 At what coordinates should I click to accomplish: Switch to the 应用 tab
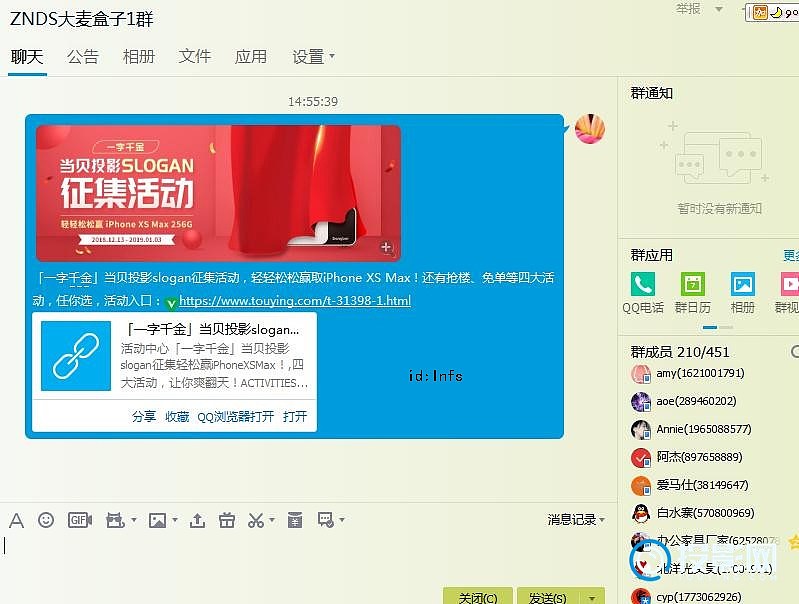click(x=251, y=56)
